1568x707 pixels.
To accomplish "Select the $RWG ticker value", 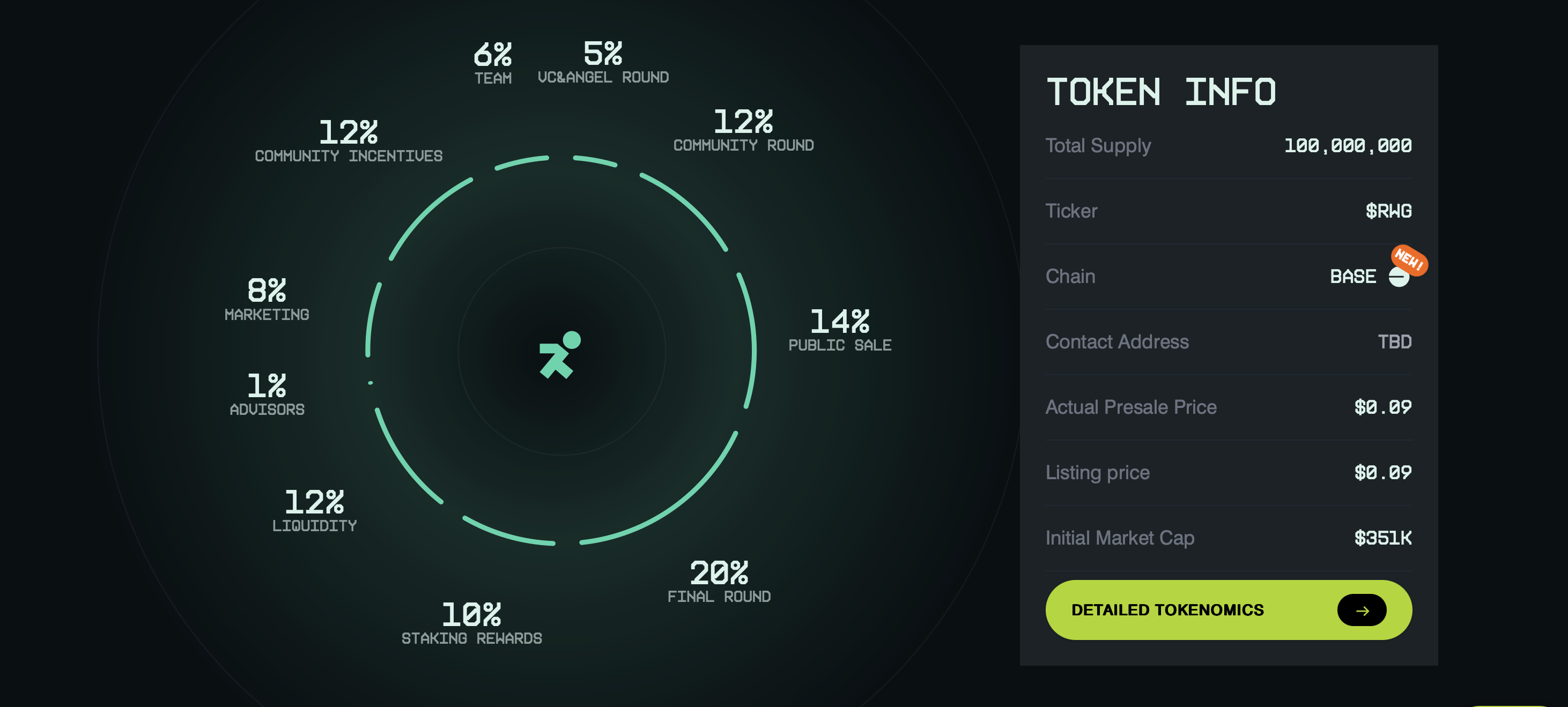I will pyautogui.click(x=1388, y=211).
